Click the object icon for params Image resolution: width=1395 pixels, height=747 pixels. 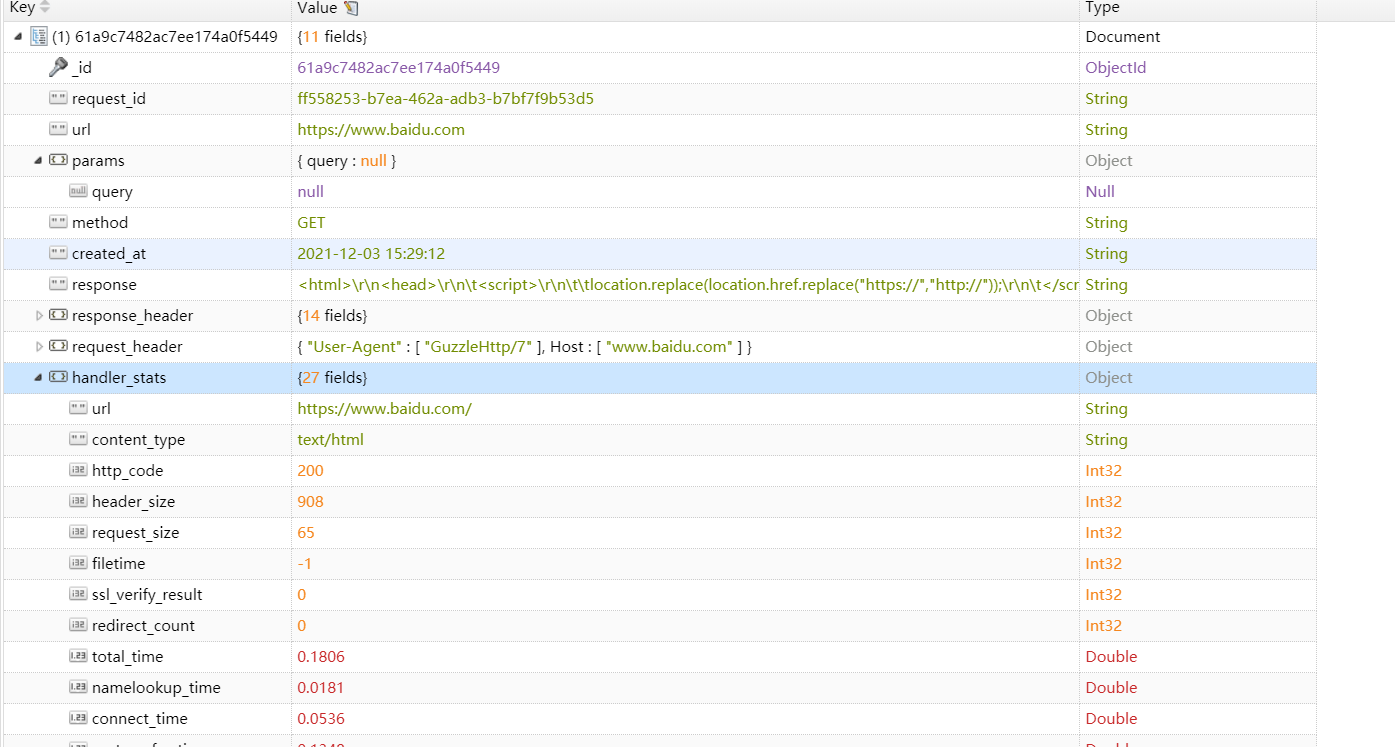click(59, 161)
